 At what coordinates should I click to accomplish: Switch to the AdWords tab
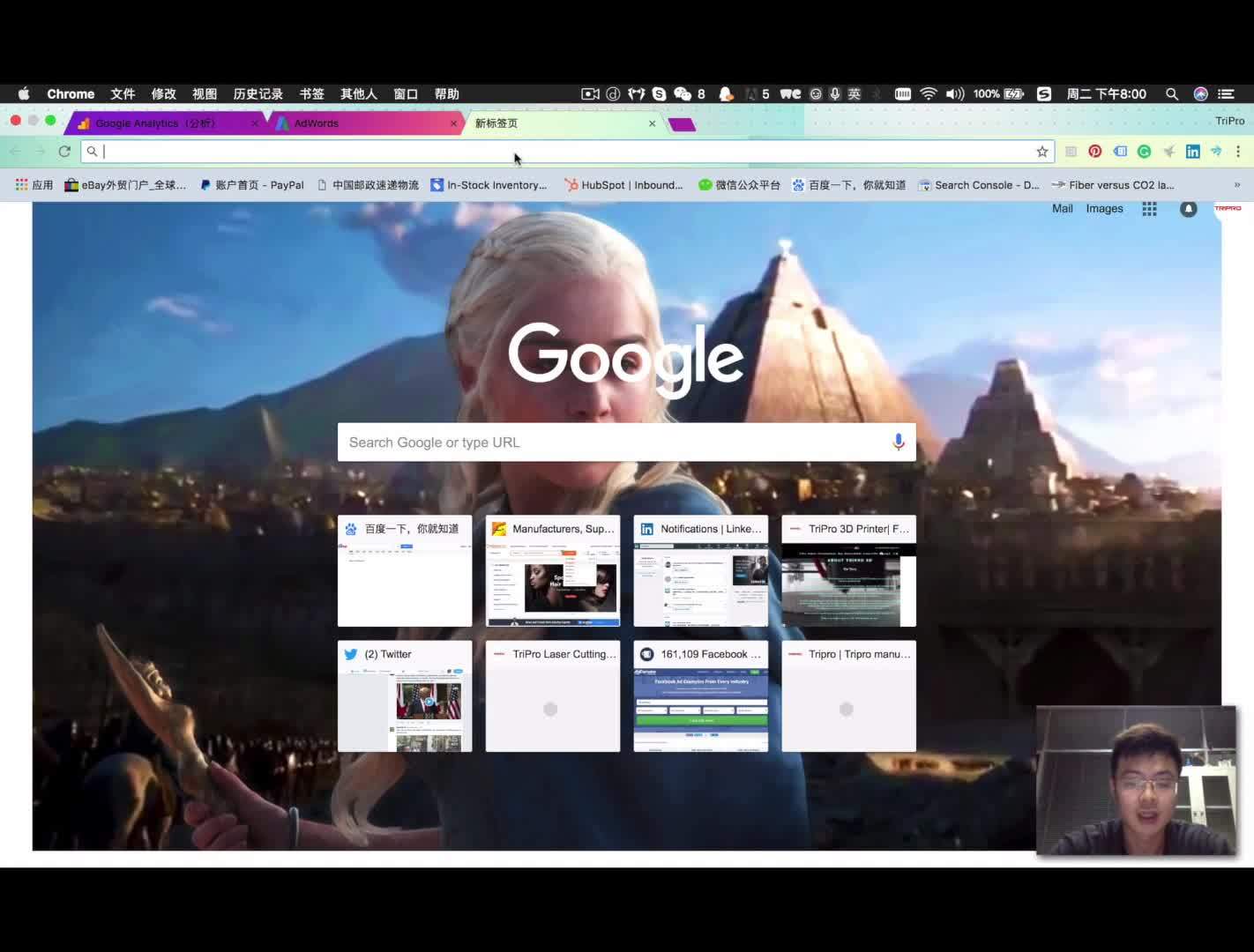[x=363, y=123]
